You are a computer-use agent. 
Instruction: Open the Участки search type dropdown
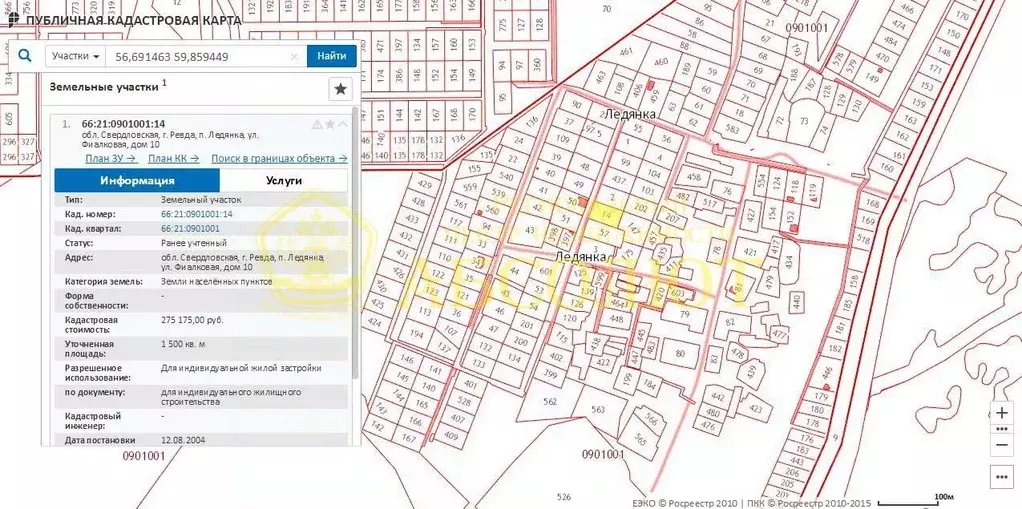76,57
